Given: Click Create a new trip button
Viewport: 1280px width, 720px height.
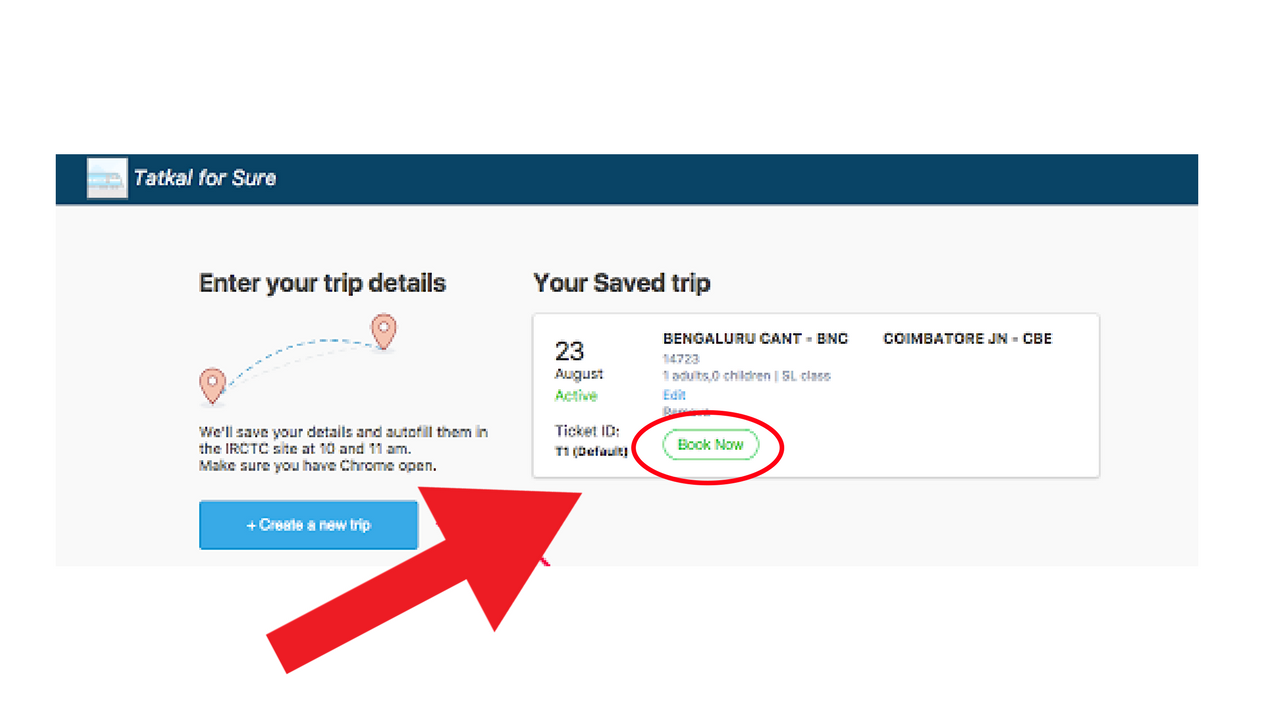Looking at the screenshot, I should pyautogui.click(x=308, y=525).
